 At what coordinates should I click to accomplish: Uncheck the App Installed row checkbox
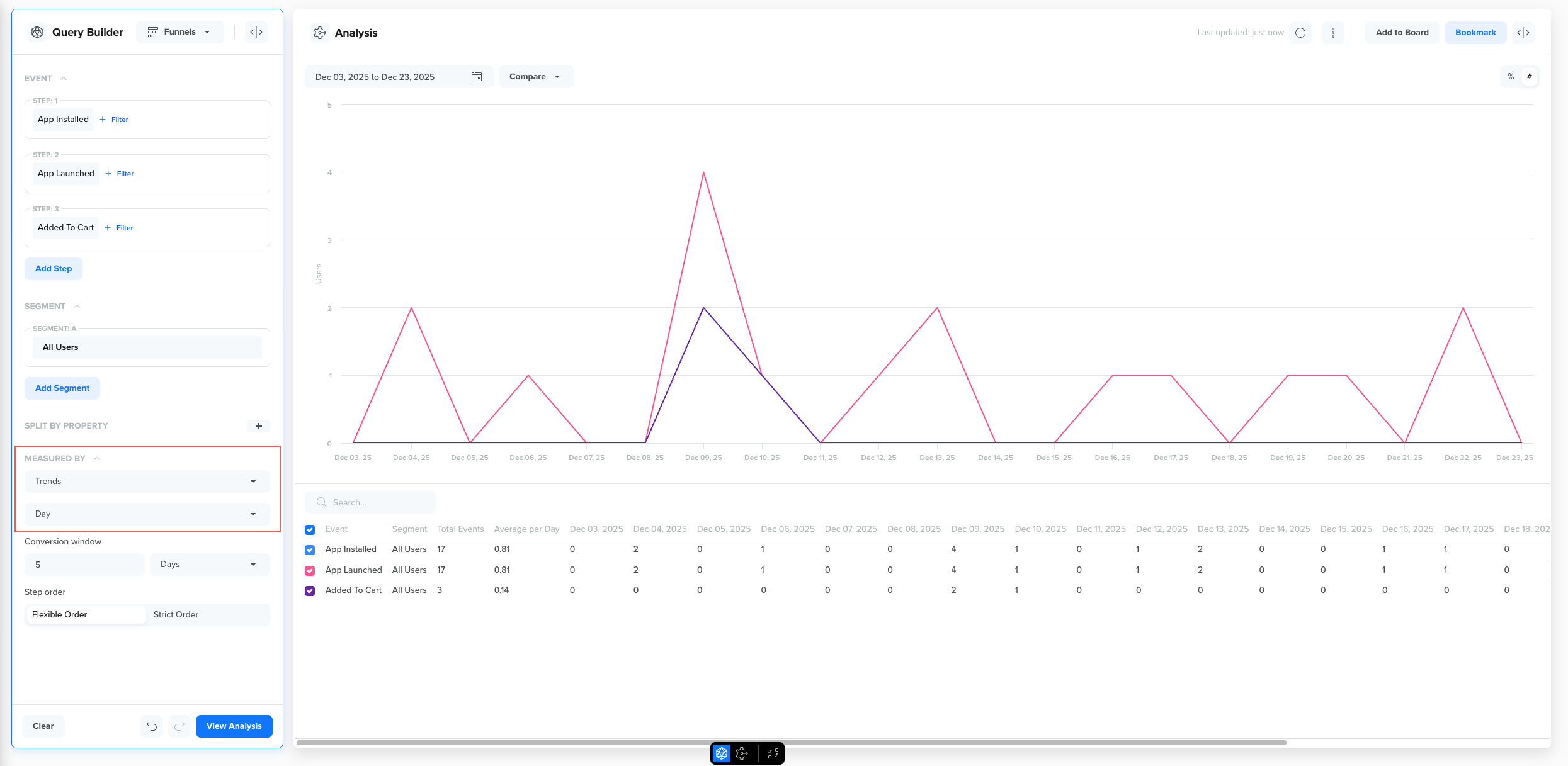tap(310, 549)
